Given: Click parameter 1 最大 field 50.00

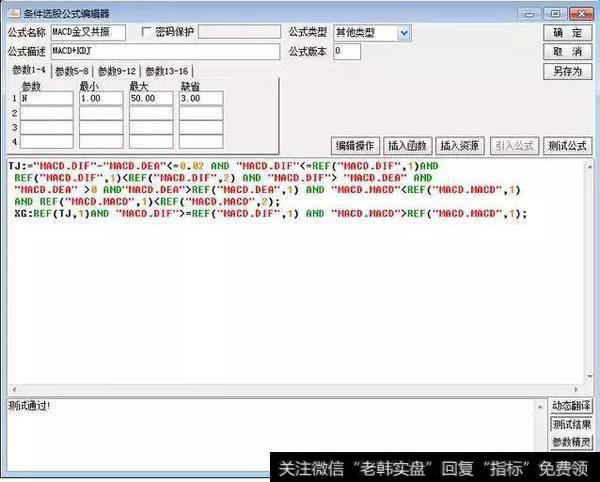Looking at the screenshot, I should pos(151,98).
